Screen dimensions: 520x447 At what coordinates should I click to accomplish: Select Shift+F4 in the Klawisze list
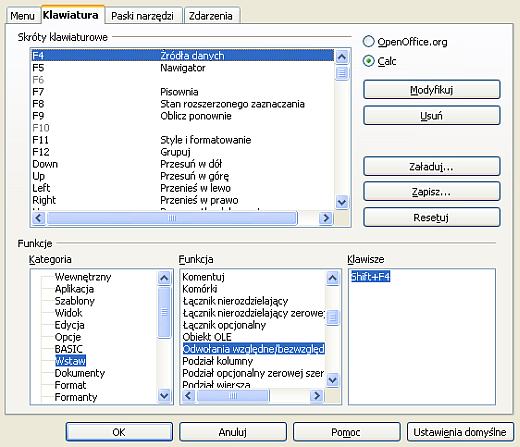coord(370,276)
